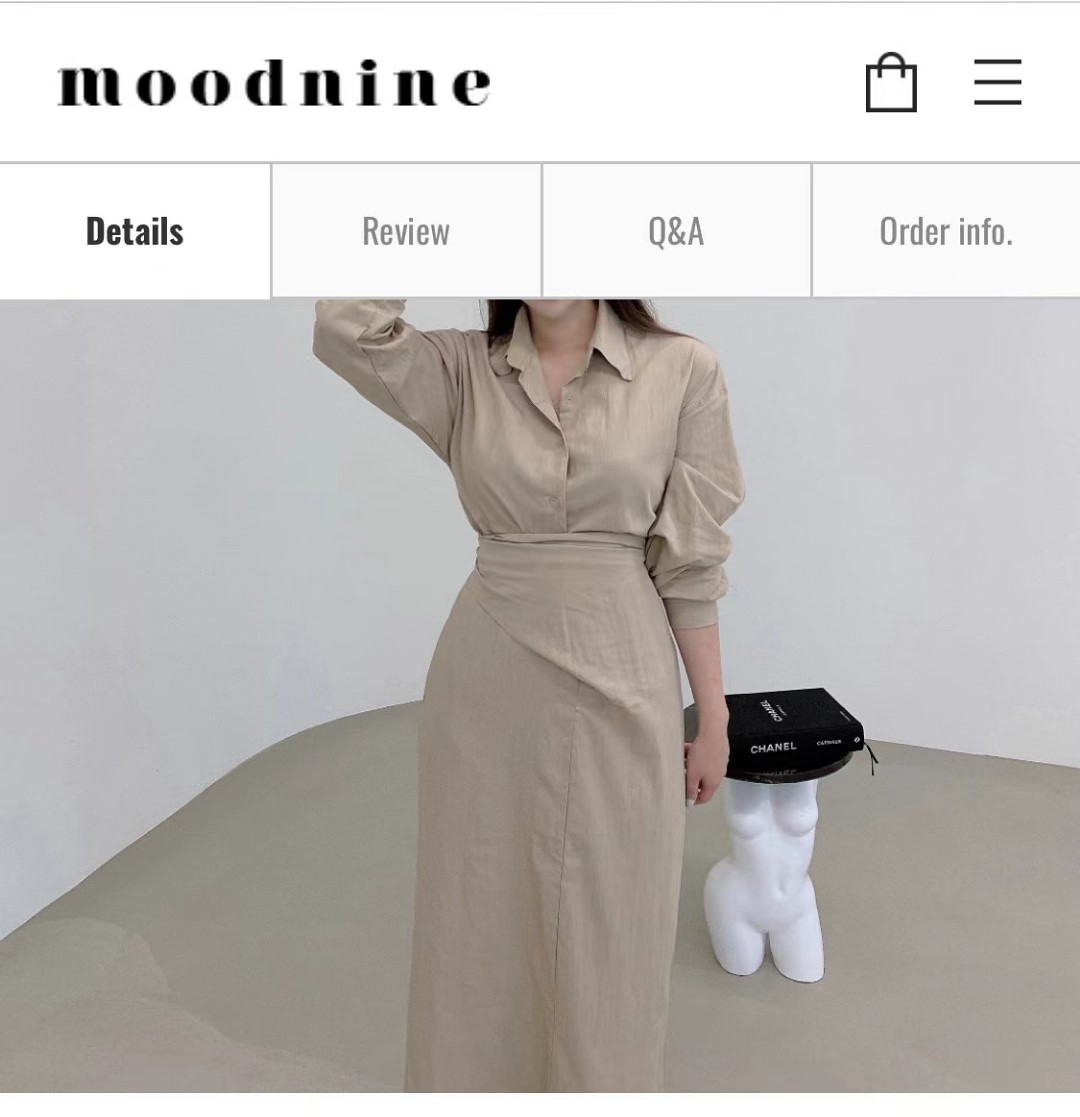1080x1117 pixels.
Task: Open the Q&A tab
Action: click(676, 231)
